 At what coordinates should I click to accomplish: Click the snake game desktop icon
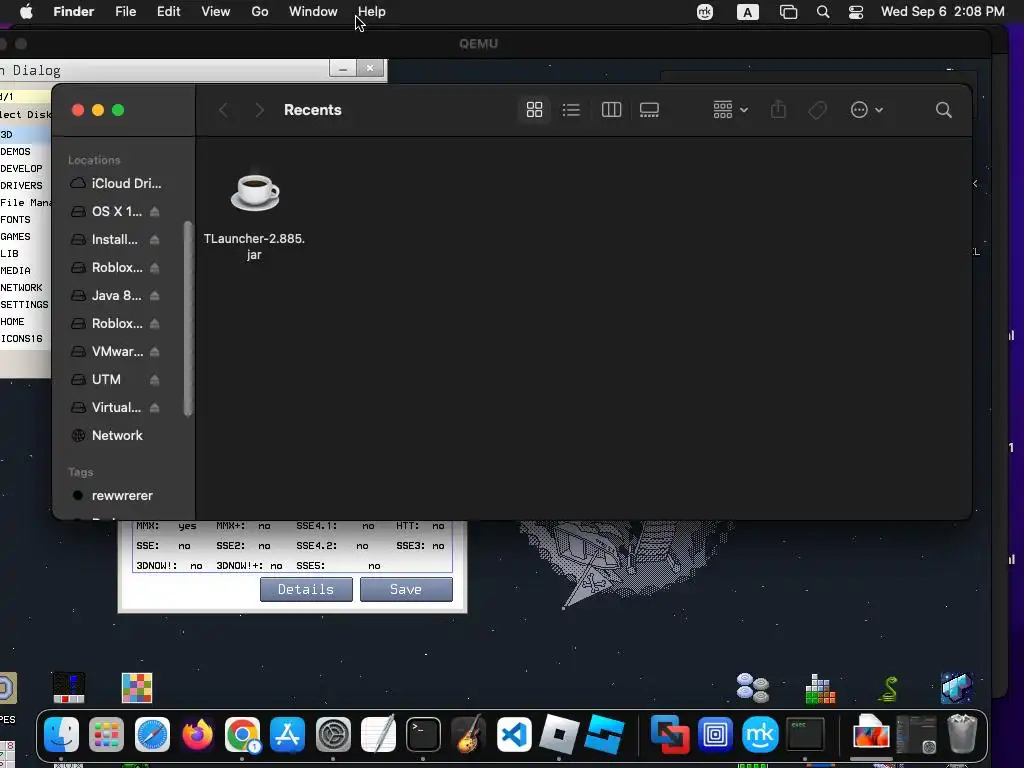(x=888, y=688)
